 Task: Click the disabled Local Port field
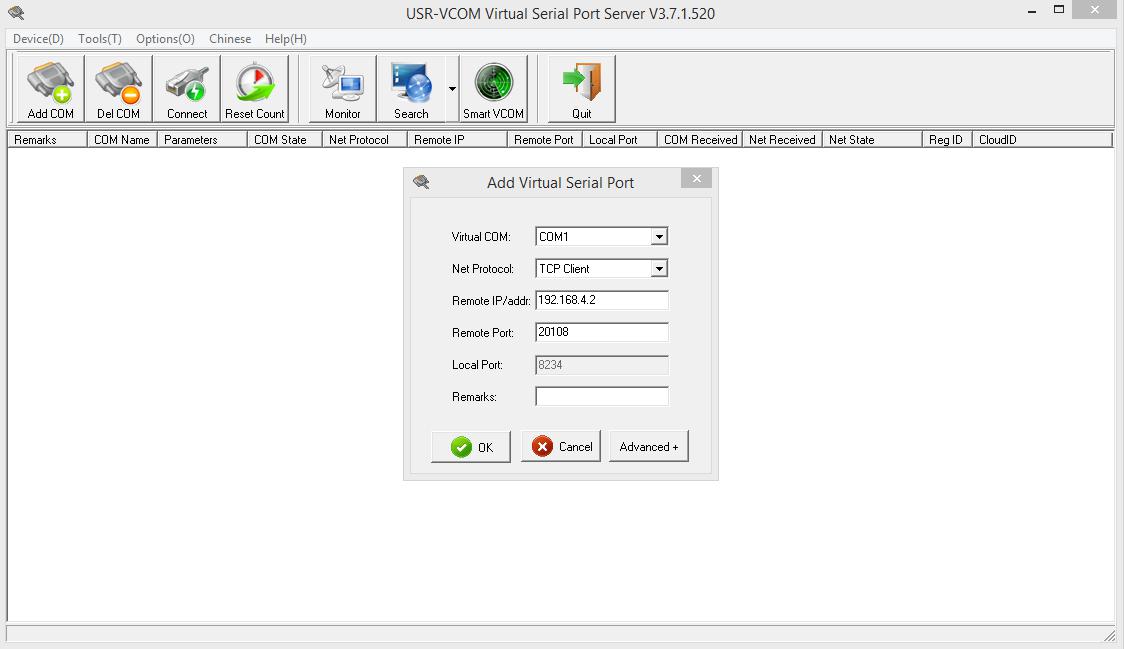click(601, 364)
